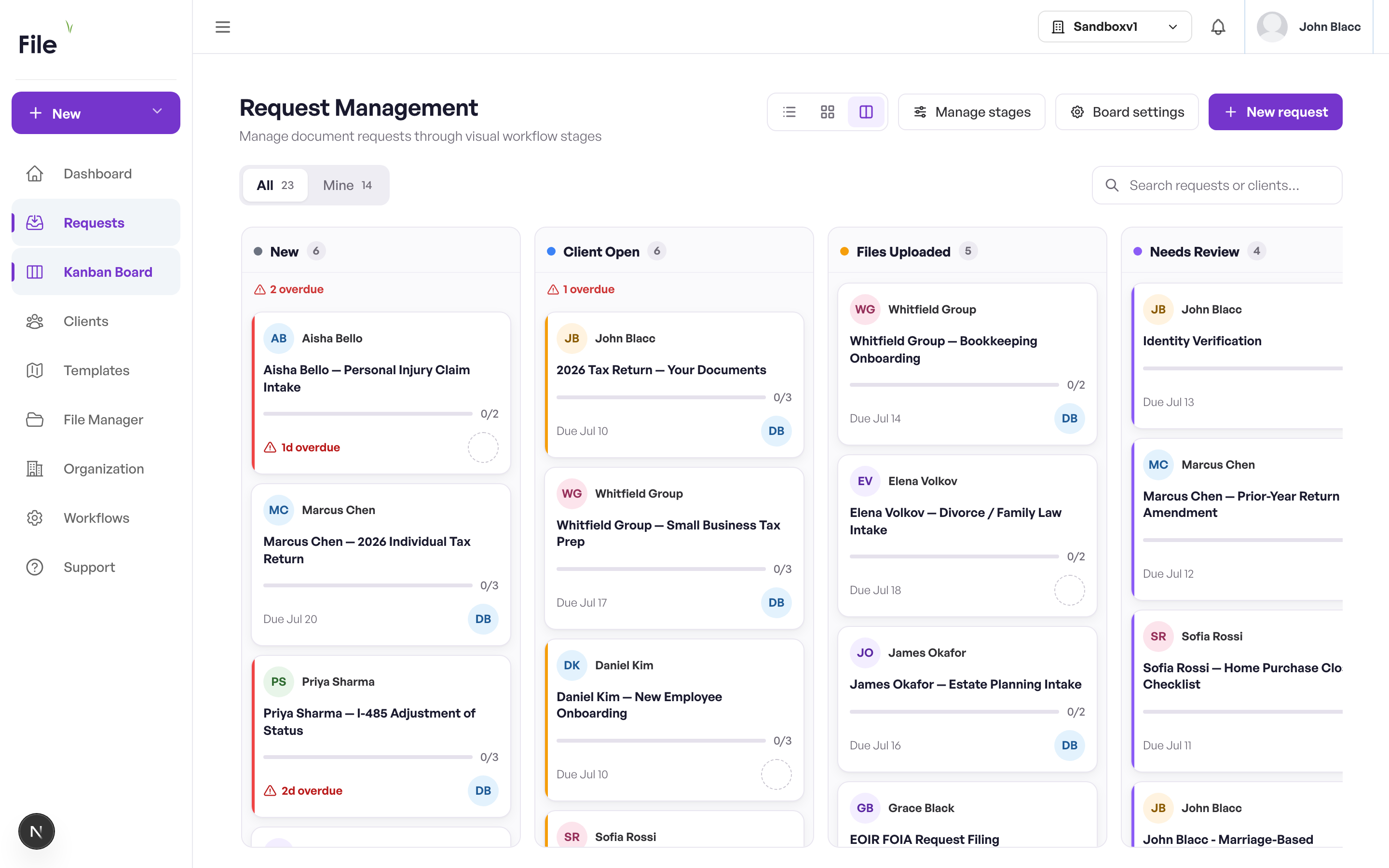Click John Blacc profile avatar
The image size is (1389, 868).
pyautogui.click(x=1272, y=27)
